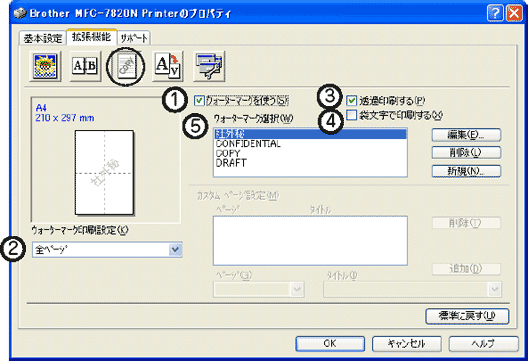Open the device options wrench icon
Image resolution: width=528 pixels, height=361 pixels.
(209, 66)
